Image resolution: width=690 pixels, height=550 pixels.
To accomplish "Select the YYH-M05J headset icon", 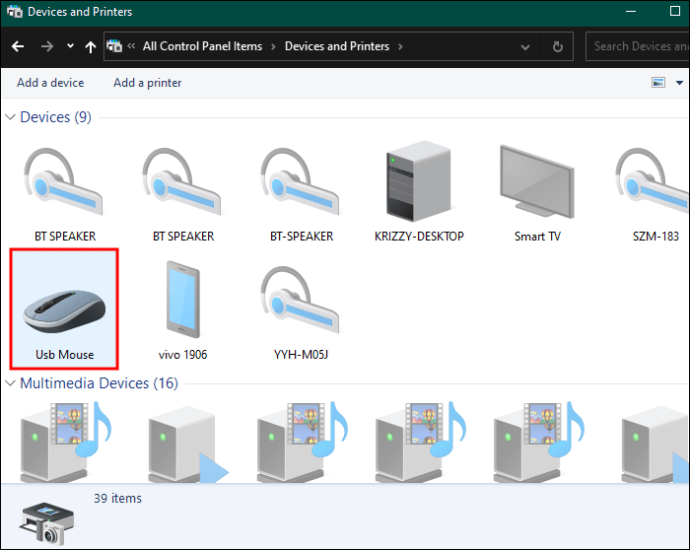I will tap(301, 300).
